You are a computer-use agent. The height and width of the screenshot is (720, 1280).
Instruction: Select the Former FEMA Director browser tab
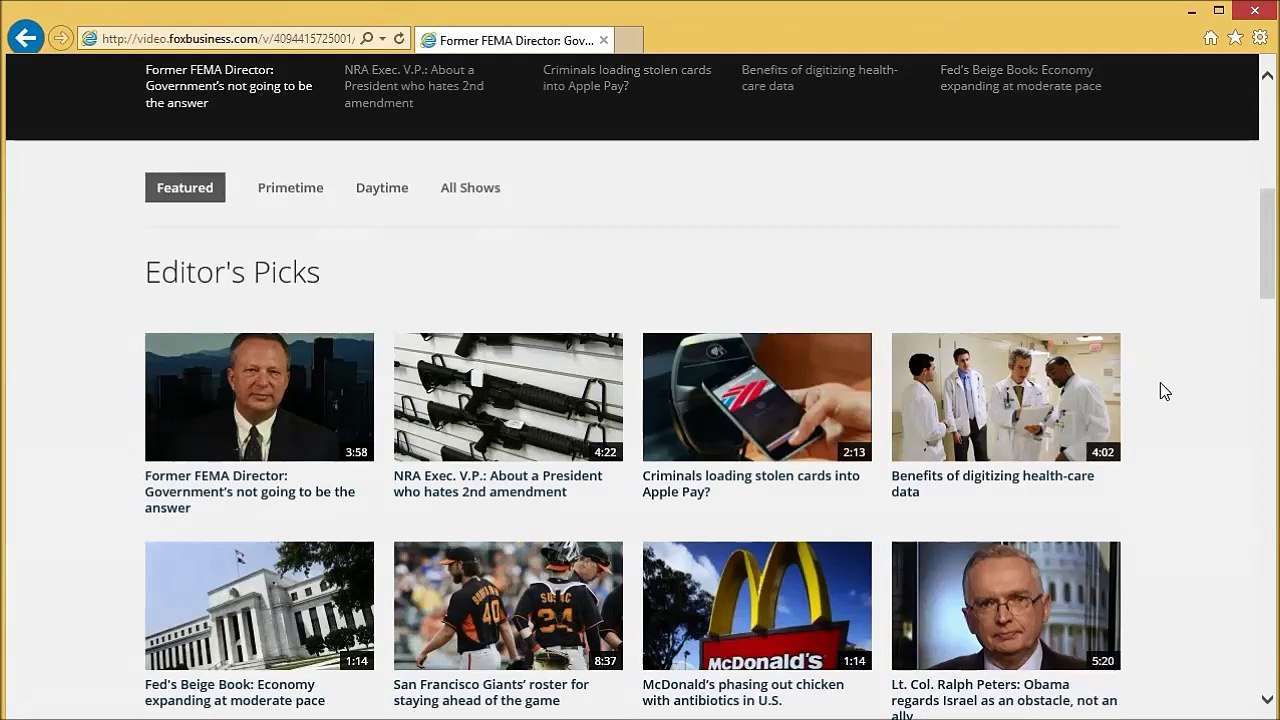(x=514, y=40)
